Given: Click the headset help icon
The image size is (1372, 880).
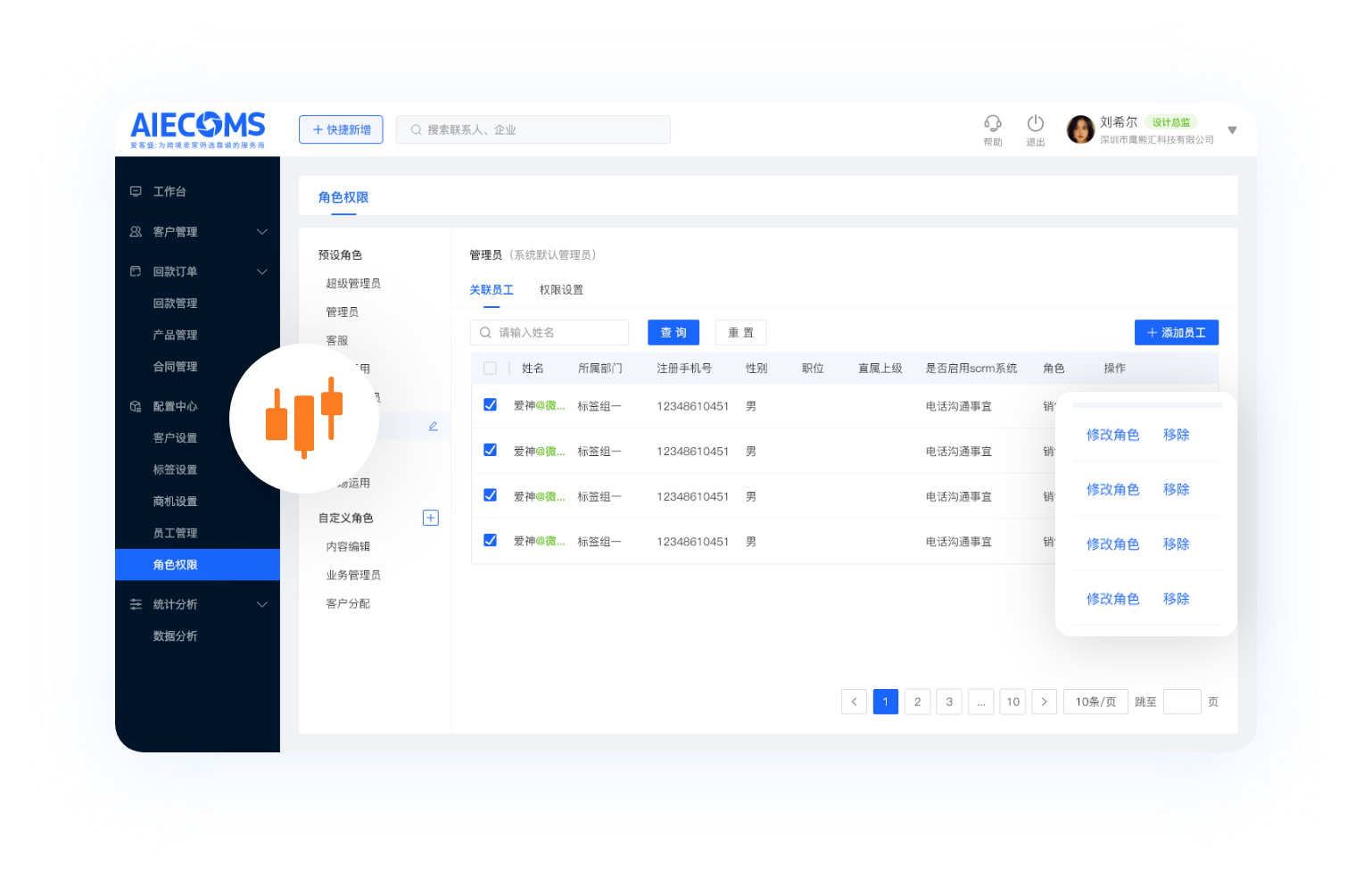Looking at the screenshot, I should tap(992, 123).
